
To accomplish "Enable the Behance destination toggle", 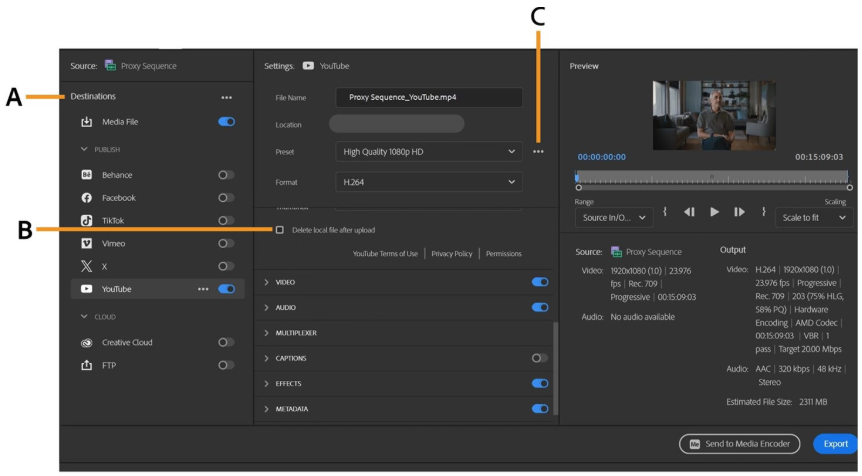I will pyautogui.click(x=226, y=175).
